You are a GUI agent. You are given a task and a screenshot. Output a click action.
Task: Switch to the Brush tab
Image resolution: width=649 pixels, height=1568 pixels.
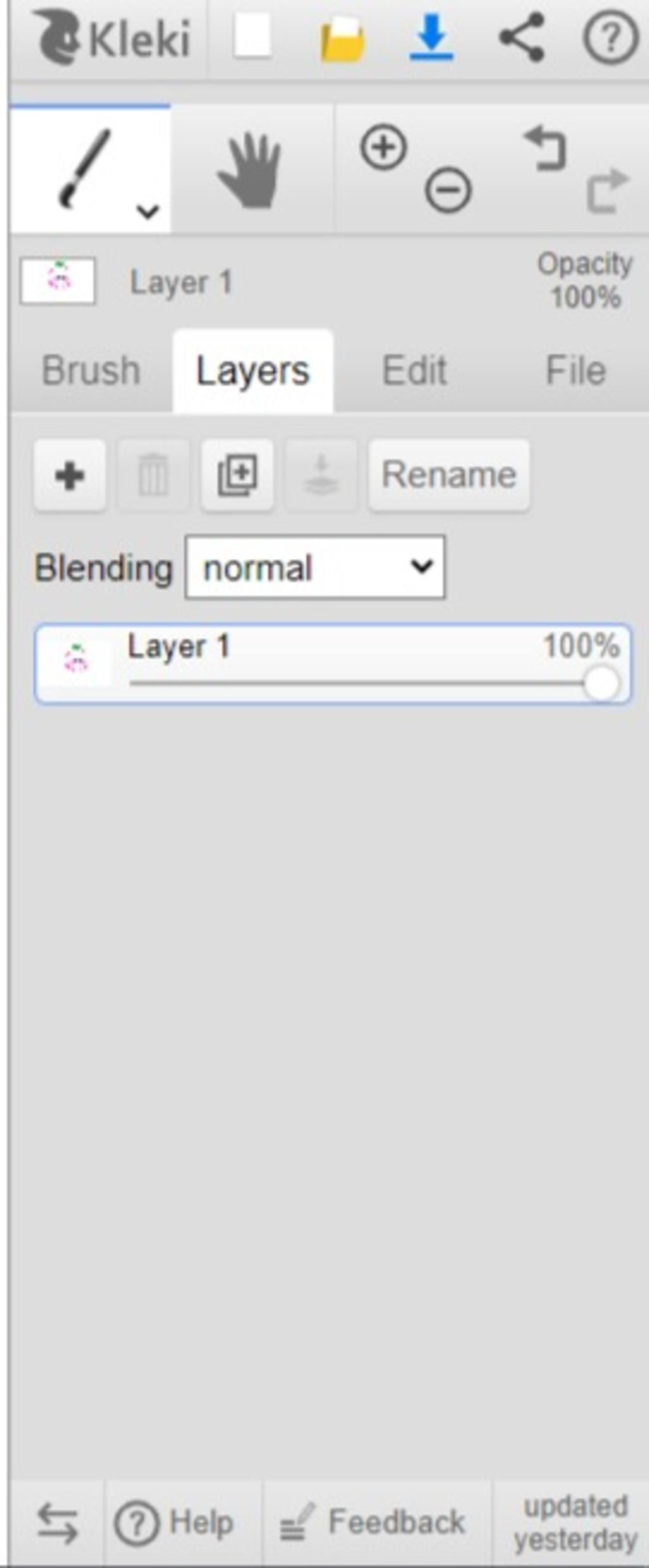pyautogui.click(x=91, y=371)
